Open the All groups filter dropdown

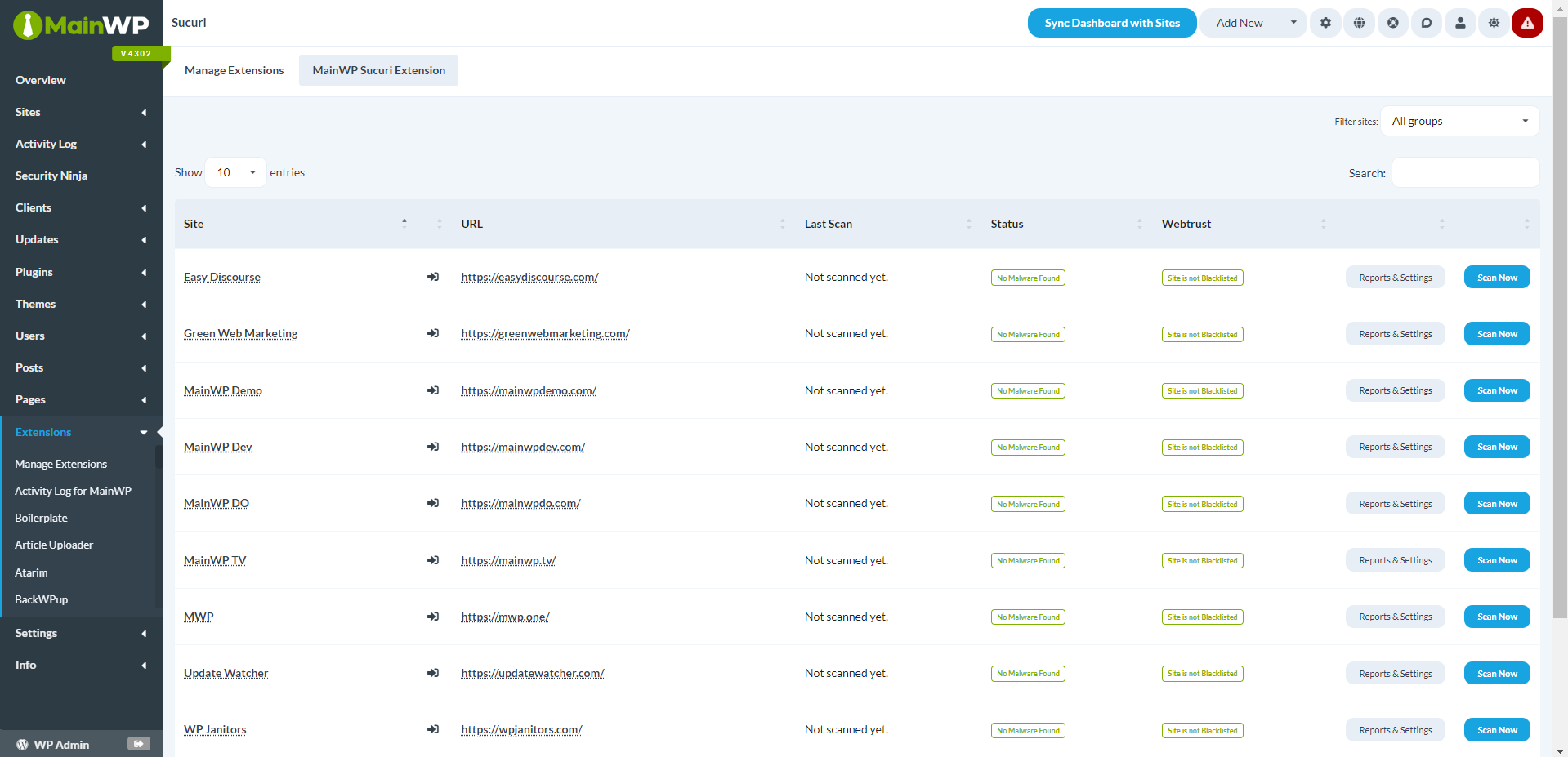(x=1459, y=121)
